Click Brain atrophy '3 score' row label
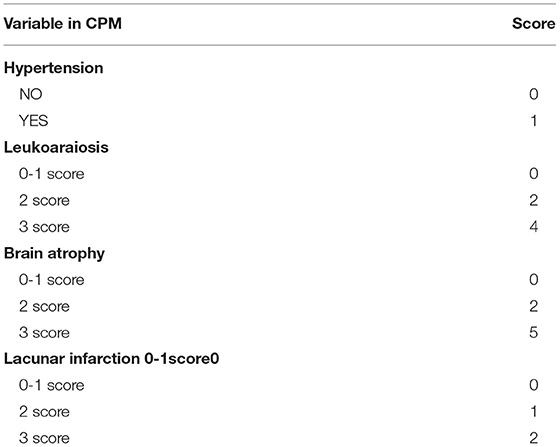This screenshot has width=560, height=447. click(44, 333)
